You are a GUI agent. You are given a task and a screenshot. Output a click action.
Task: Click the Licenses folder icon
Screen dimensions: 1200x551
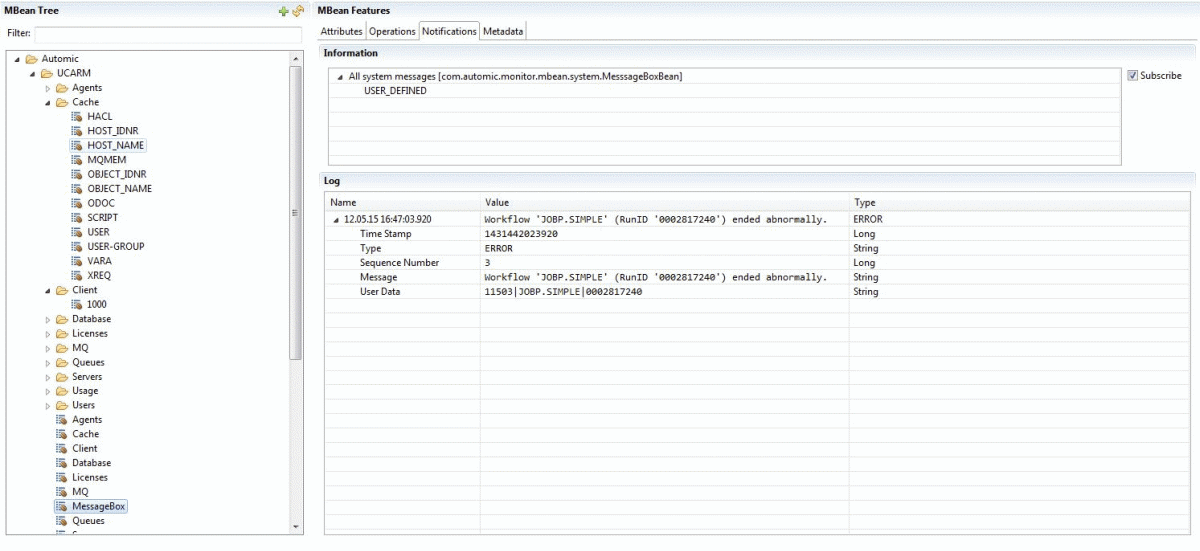pyautogui.click(x=62, y=333)
